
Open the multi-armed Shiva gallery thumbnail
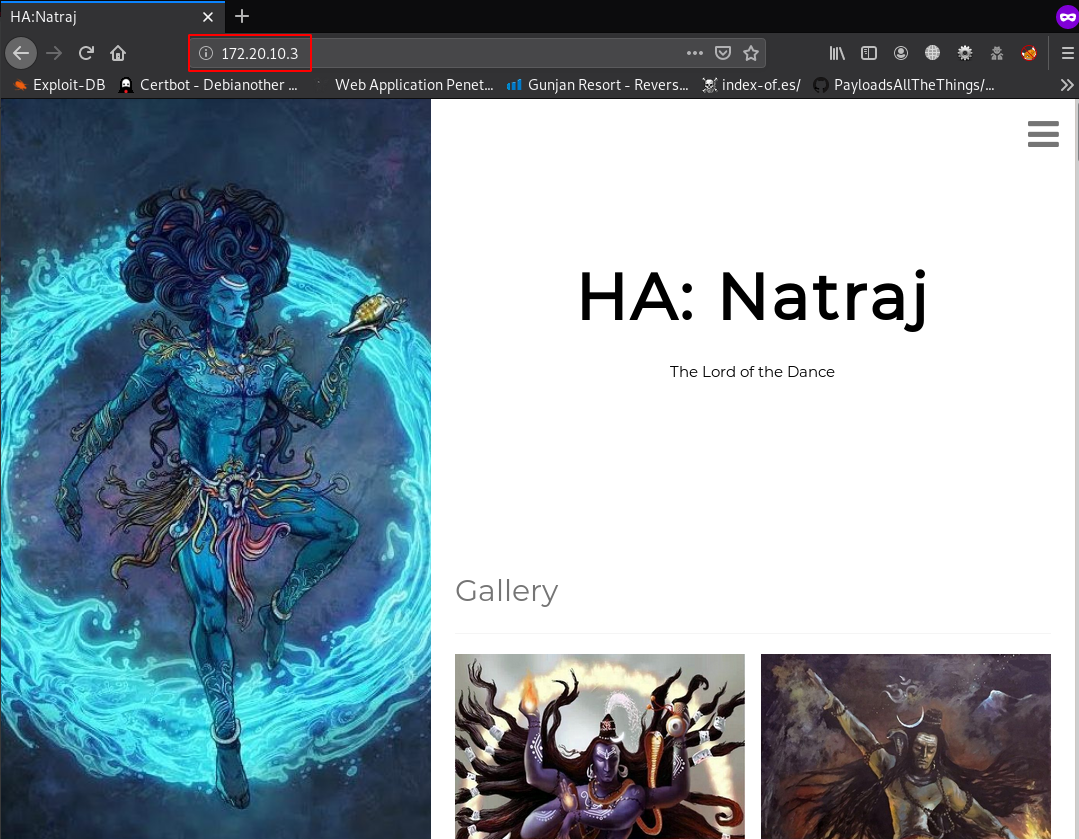pyautogui.click(x=599, y=746)
